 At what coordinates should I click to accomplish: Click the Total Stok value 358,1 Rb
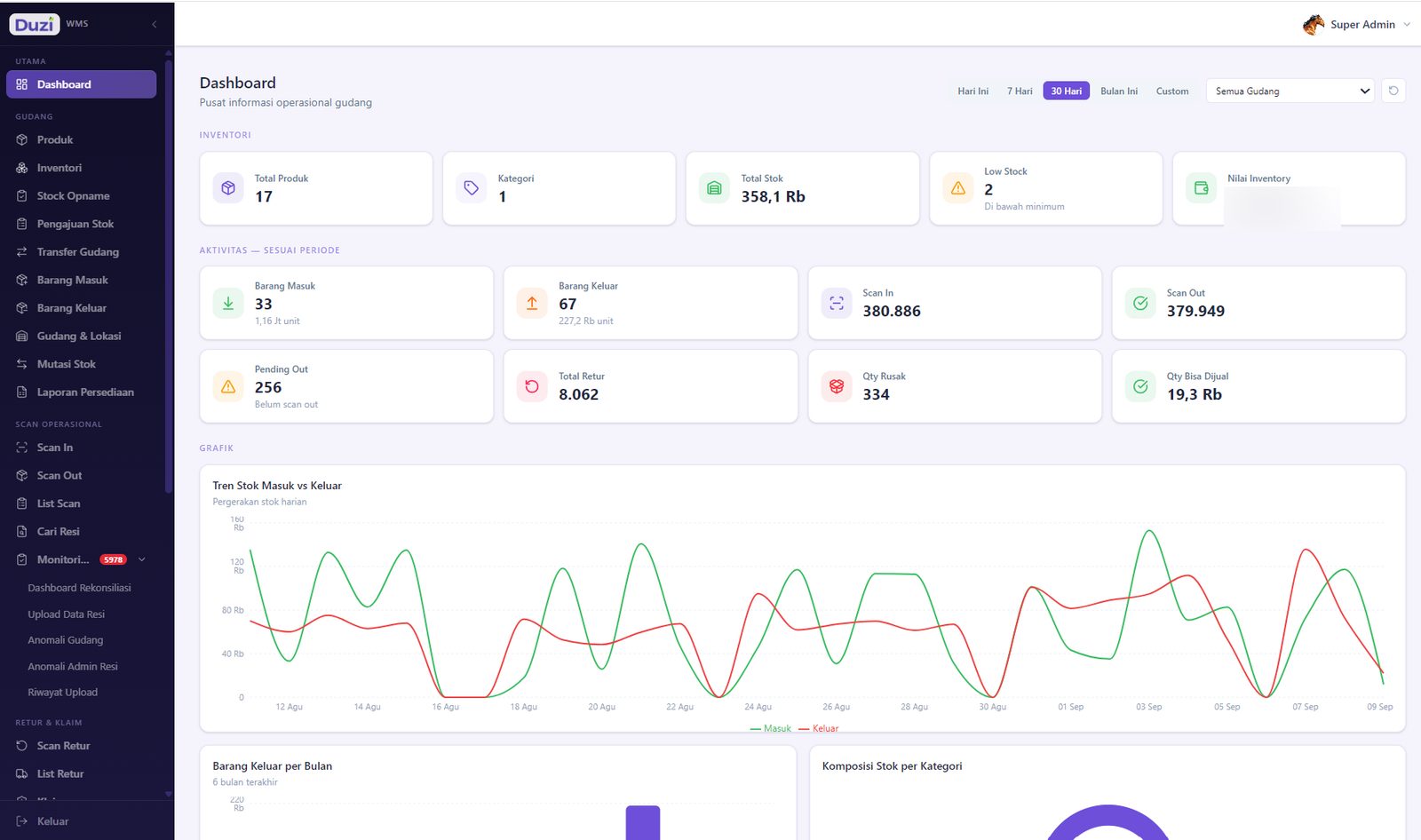[773, 196]
